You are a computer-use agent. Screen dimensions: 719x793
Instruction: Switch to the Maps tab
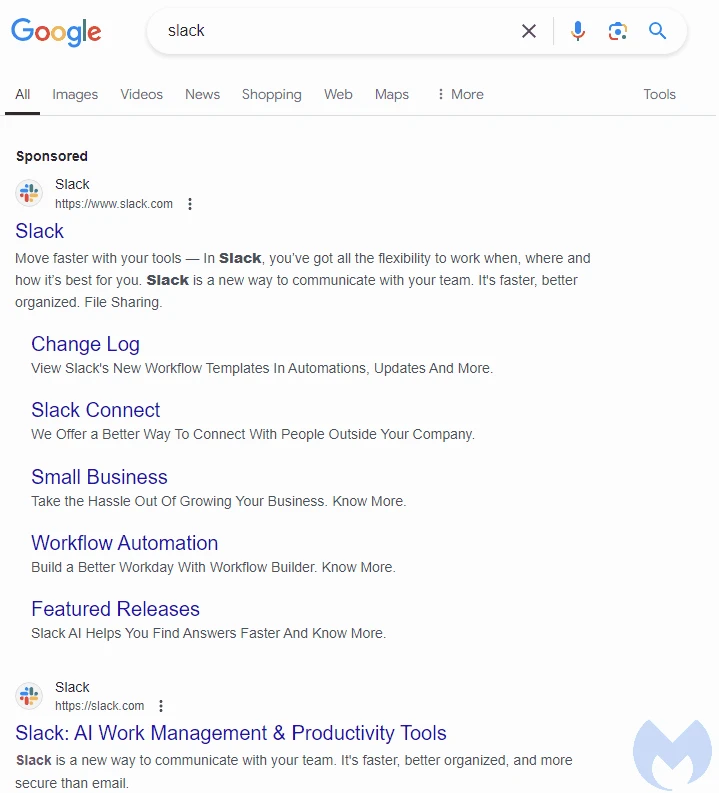[x=392, y=95]
